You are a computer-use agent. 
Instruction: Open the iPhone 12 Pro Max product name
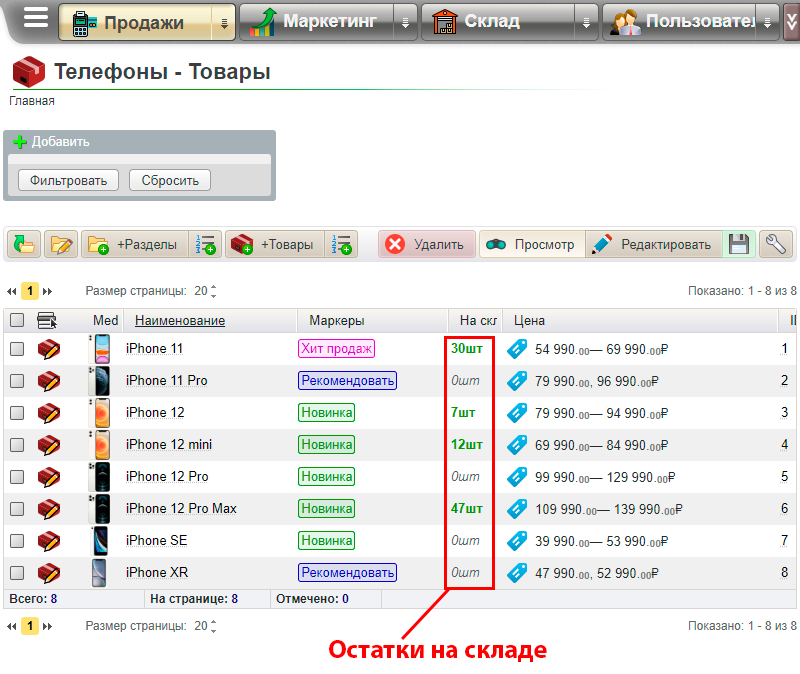pos(181,509)
